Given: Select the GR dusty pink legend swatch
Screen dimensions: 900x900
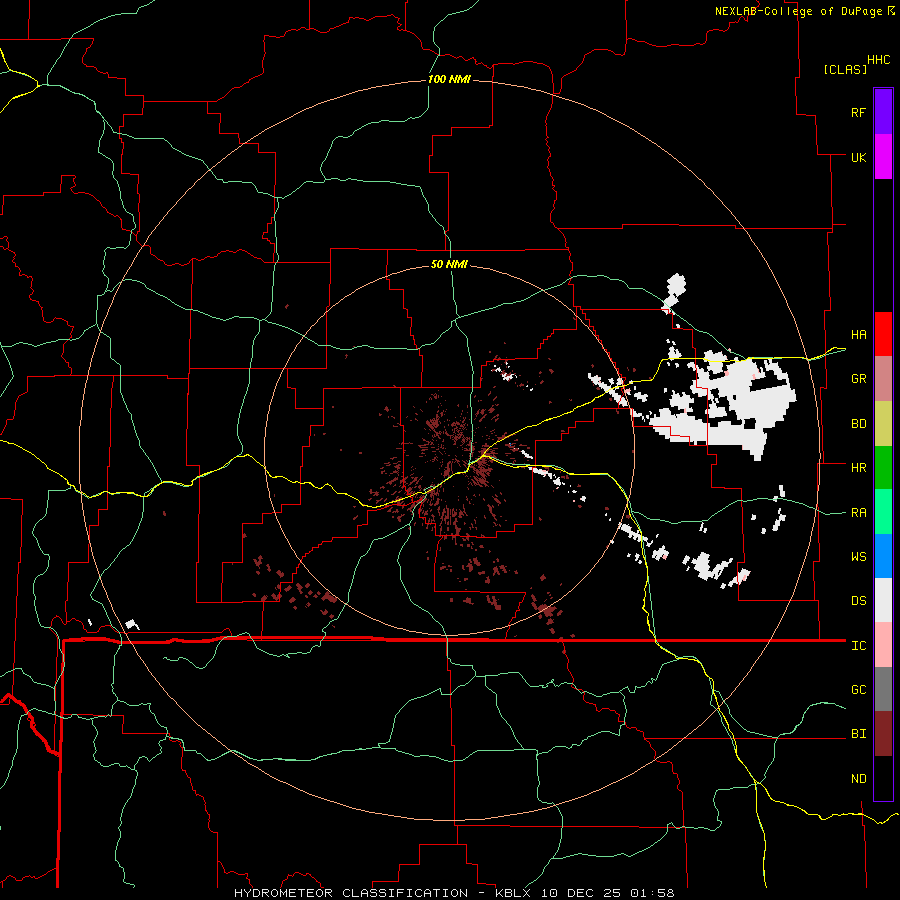Looking at the screenshot, I should [x=883, y=379].
